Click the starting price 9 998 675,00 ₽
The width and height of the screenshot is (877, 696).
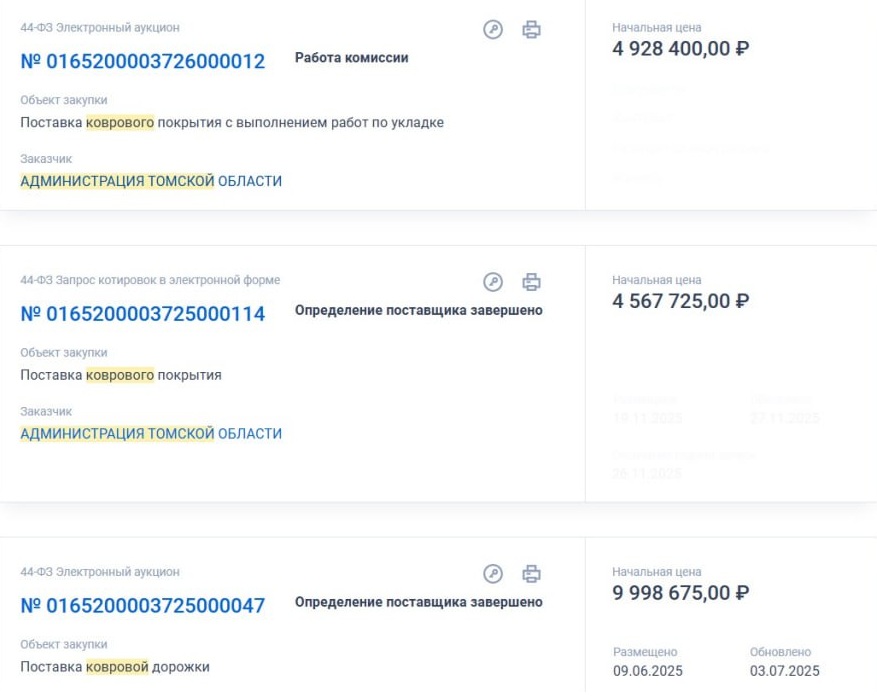680,593
